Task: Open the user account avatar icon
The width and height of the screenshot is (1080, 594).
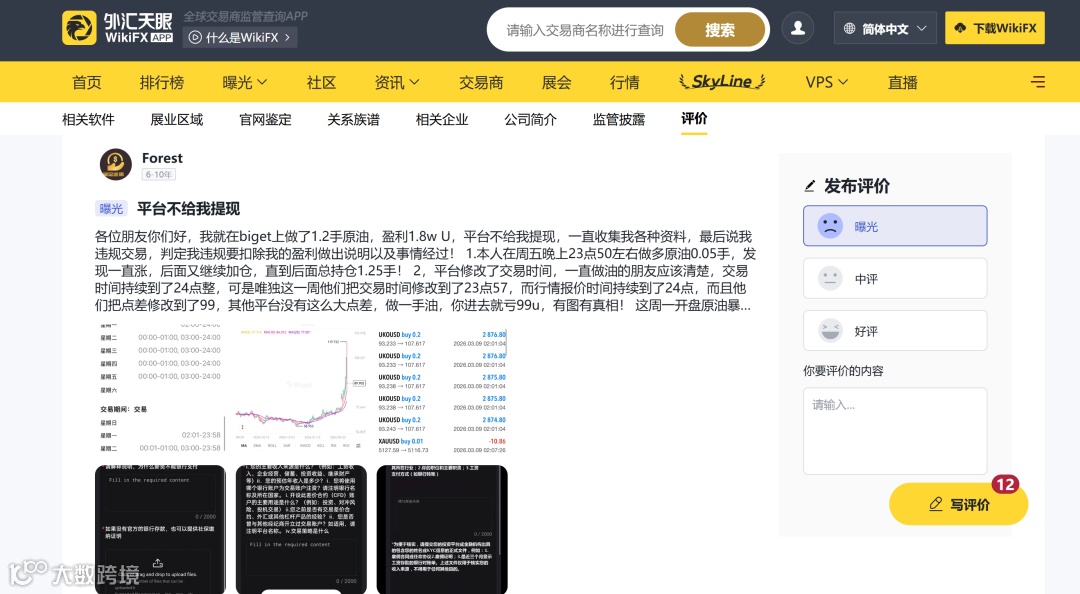Action: 798,28
